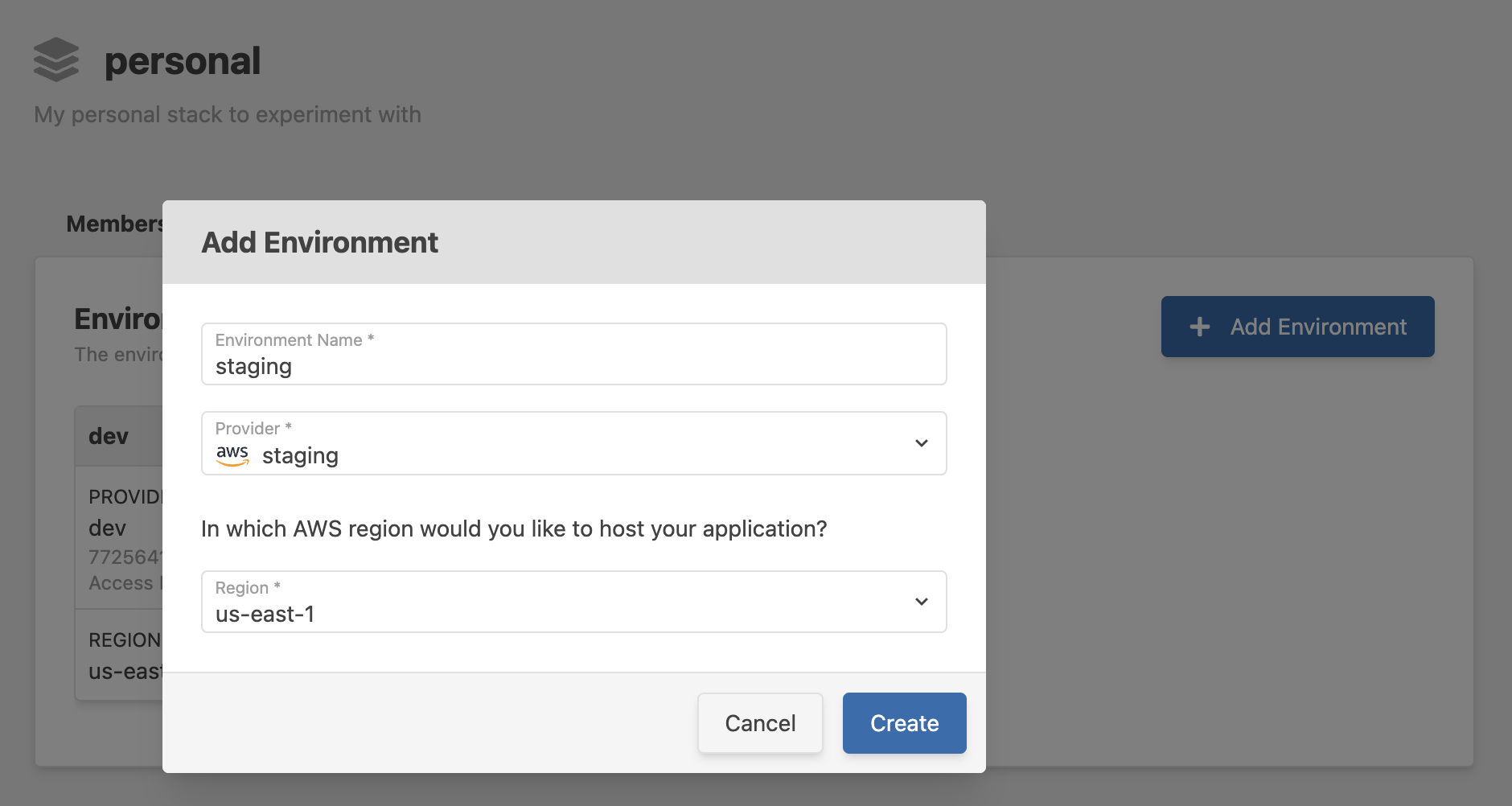Click the personal stack title

(183, 61)
